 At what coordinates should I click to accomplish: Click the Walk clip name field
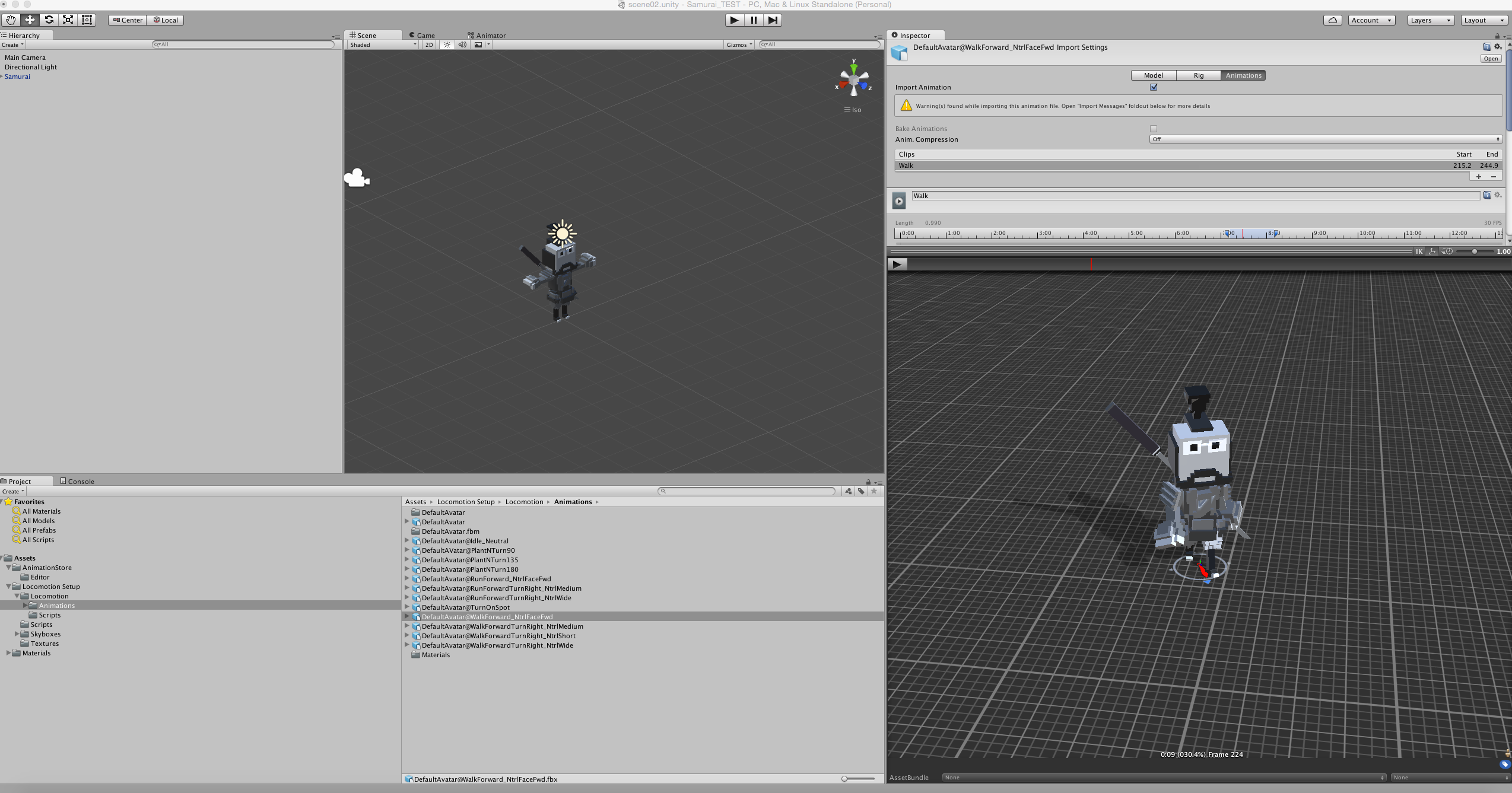[1196, 196]
